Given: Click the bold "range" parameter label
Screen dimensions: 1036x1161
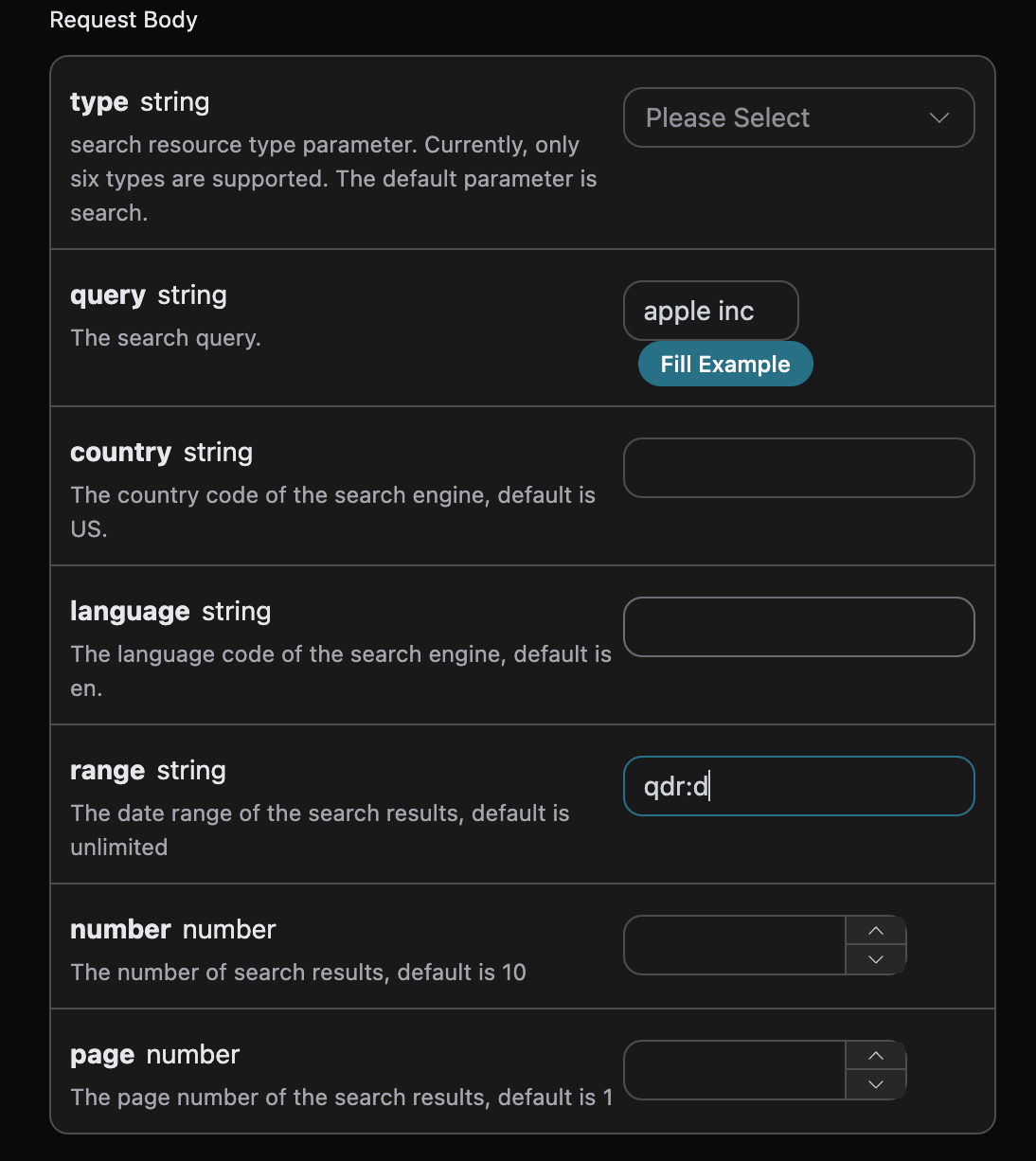Looking at the screenshot, I should coord(108,771).
